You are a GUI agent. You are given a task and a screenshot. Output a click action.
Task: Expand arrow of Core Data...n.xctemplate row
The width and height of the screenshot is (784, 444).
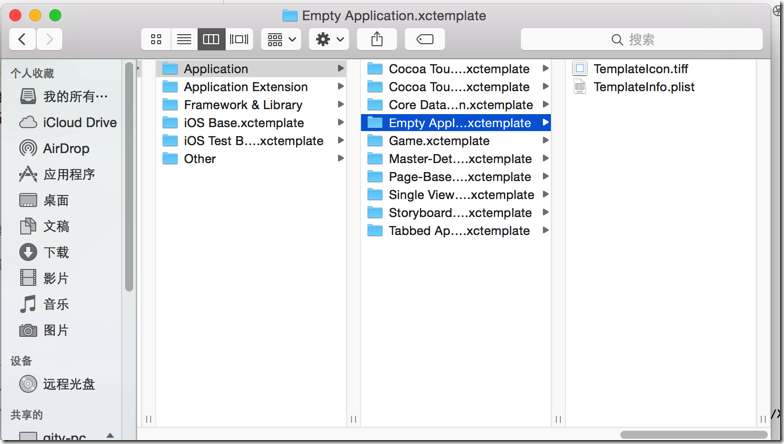click(546, 104)
